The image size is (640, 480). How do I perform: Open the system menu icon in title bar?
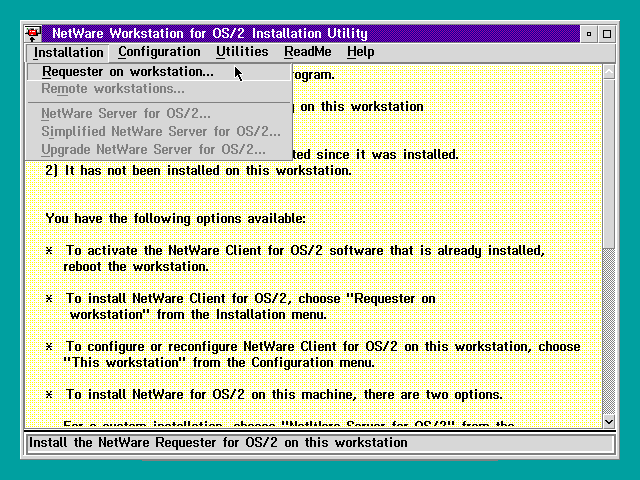[x=33, y=33]
